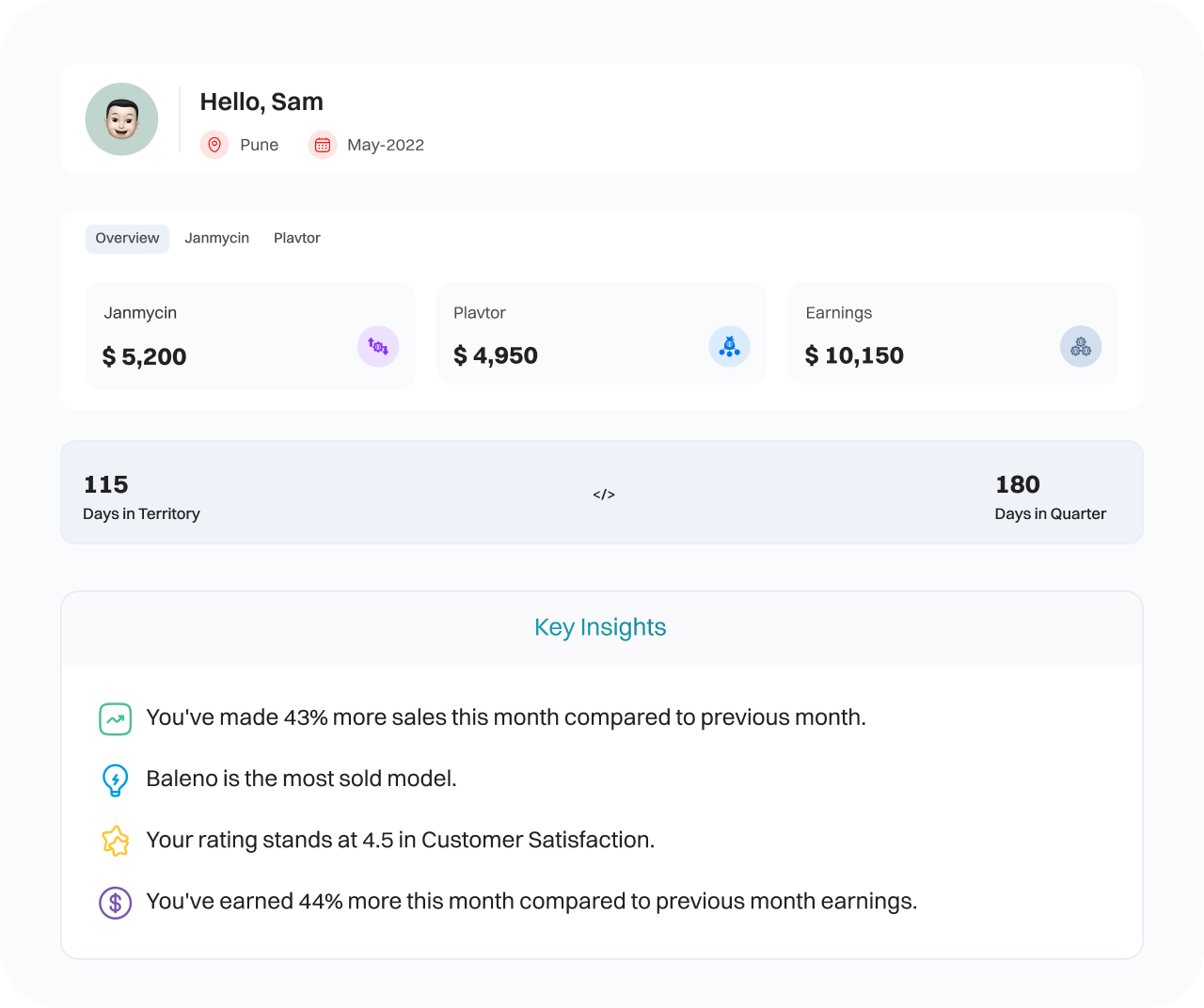Click the calendar icon beside May-2022

click(x=323, y=145)
